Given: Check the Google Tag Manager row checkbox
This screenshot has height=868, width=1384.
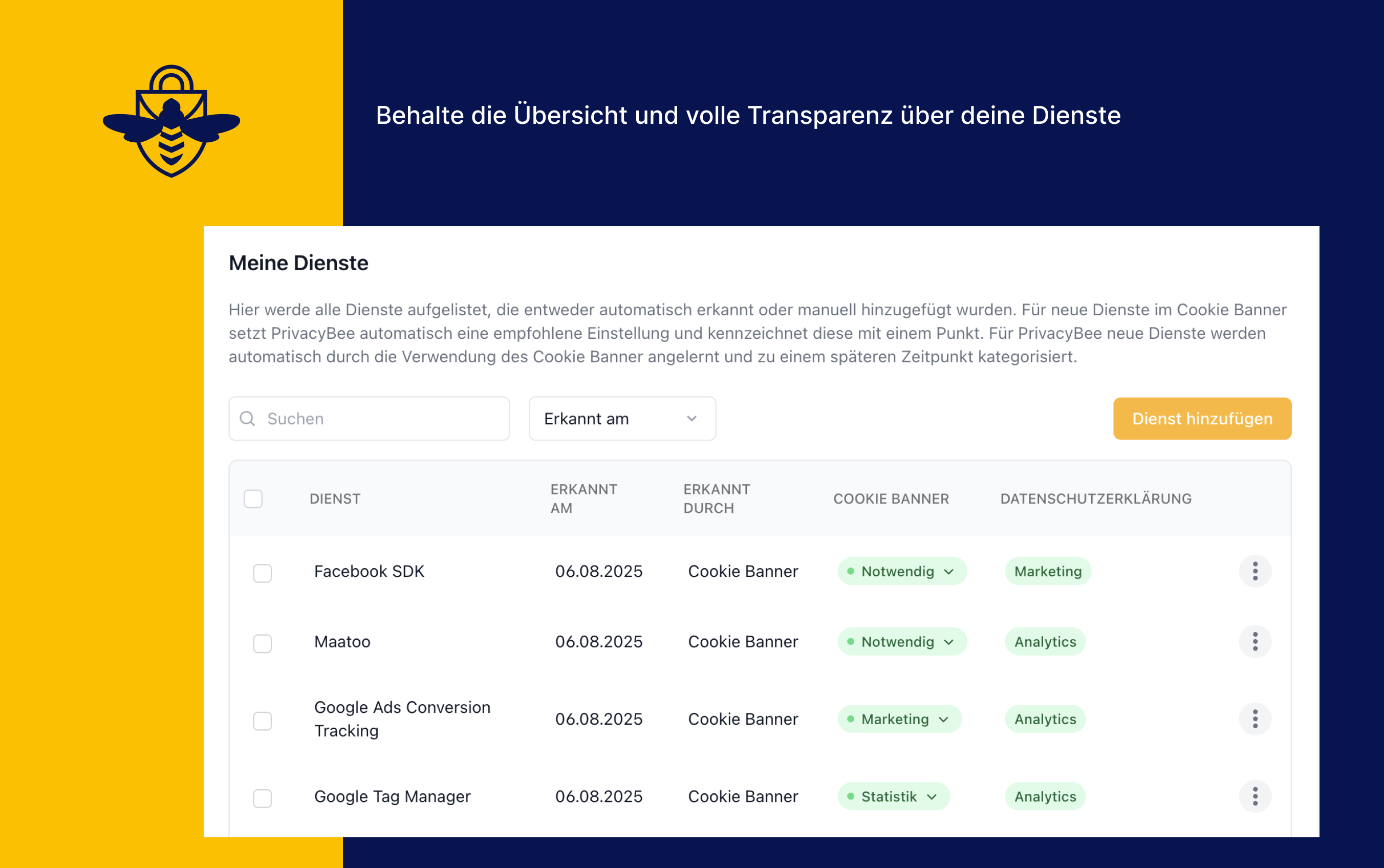Looking at the screenshot, I should click(x=263, y=798).
